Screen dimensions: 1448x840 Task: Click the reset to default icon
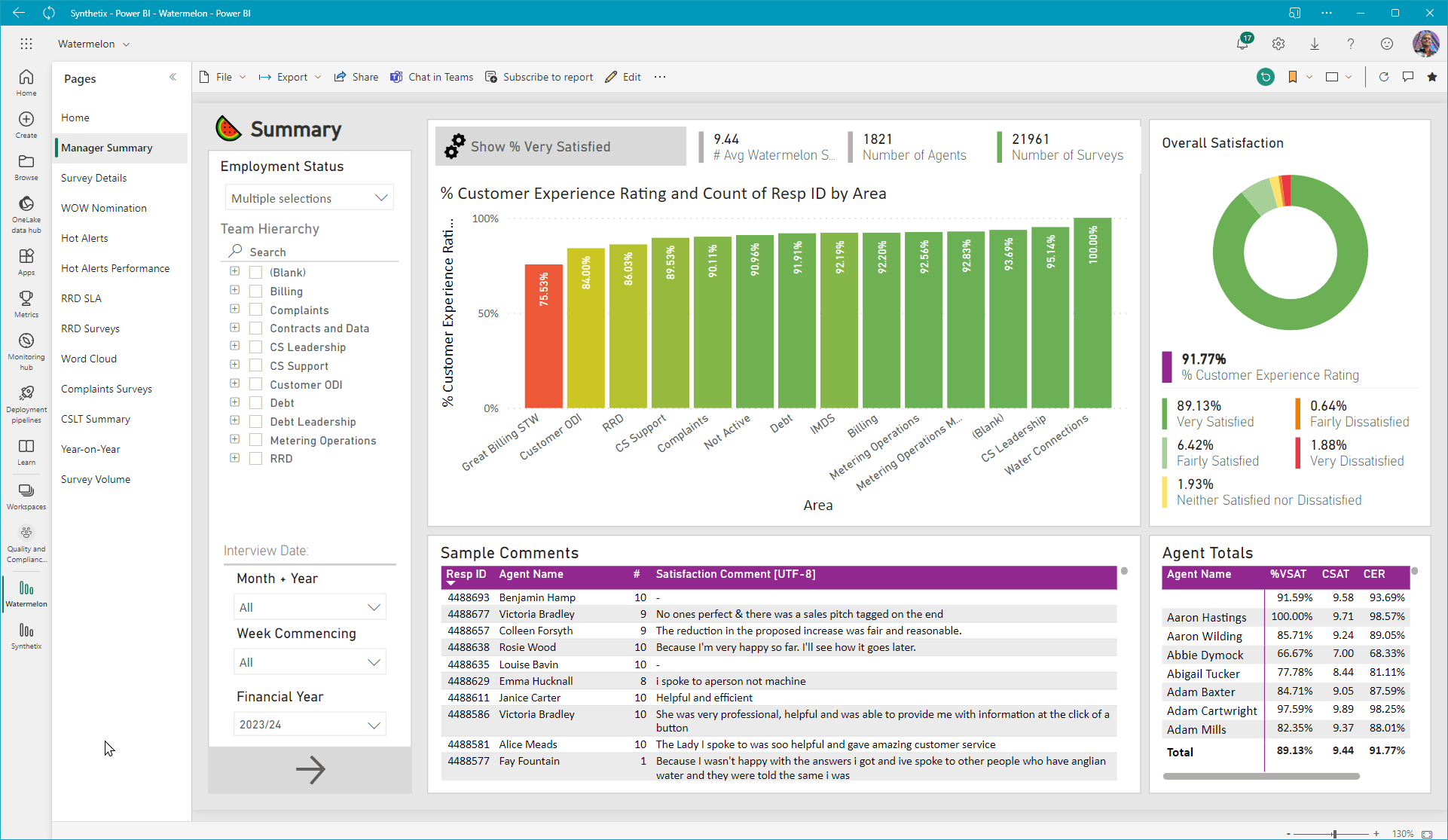click(1266, 77)
